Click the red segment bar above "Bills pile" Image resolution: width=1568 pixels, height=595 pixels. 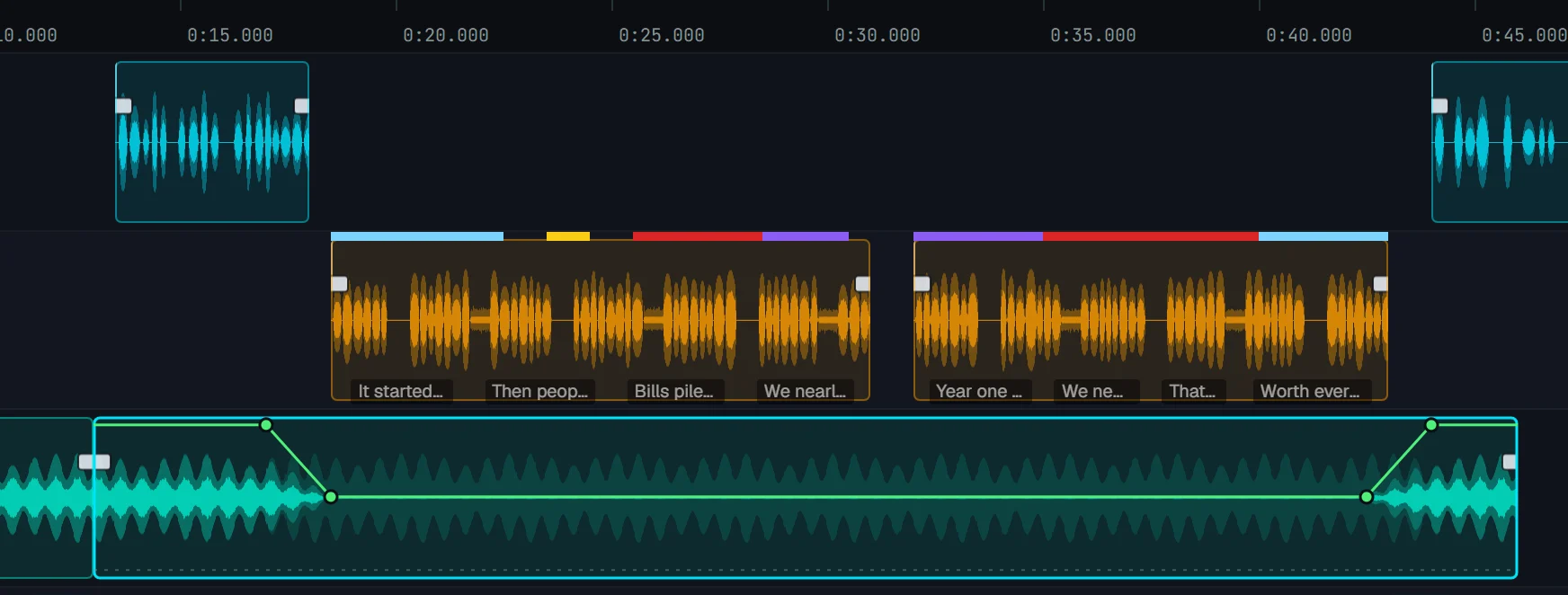(698, 236)
